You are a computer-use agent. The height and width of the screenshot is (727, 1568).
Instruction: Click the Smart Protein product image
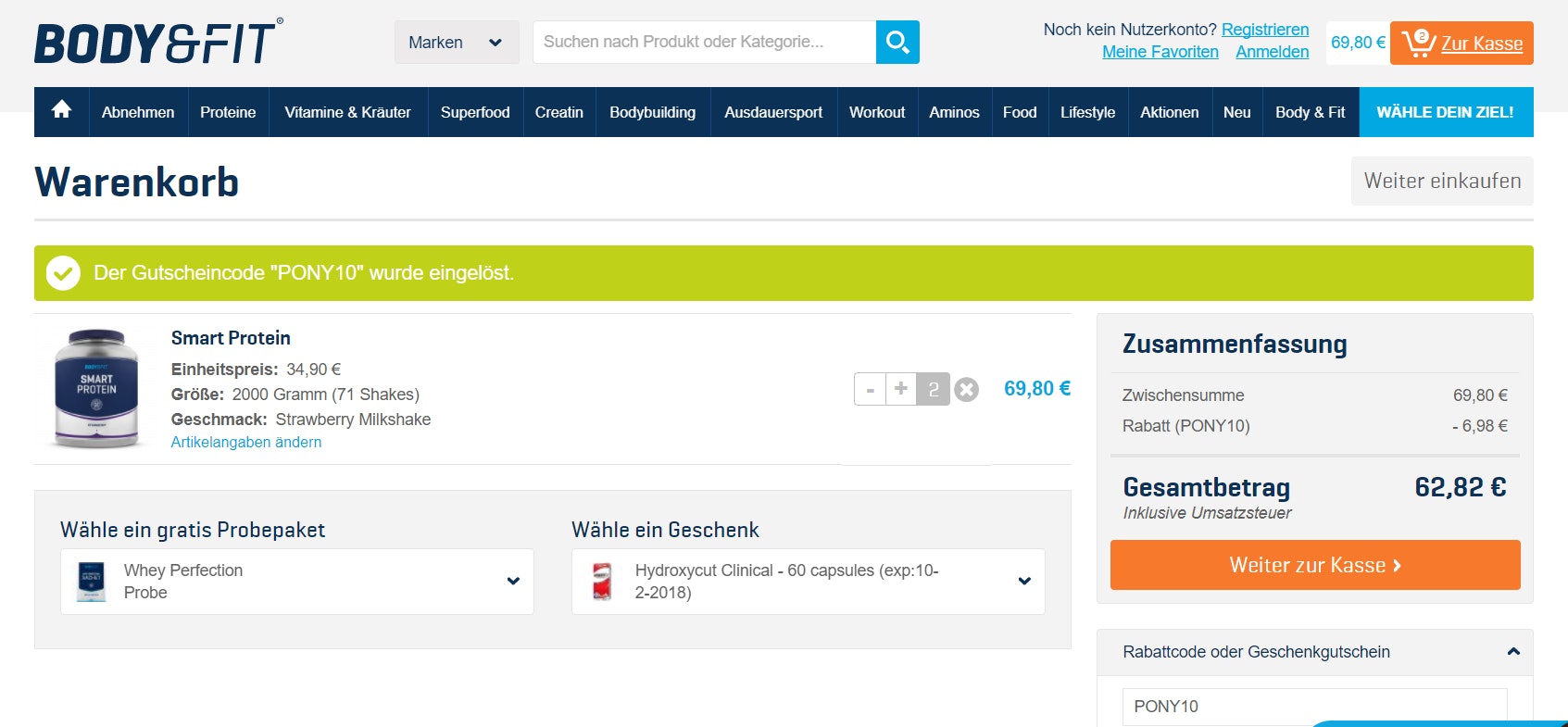point(96,389)
